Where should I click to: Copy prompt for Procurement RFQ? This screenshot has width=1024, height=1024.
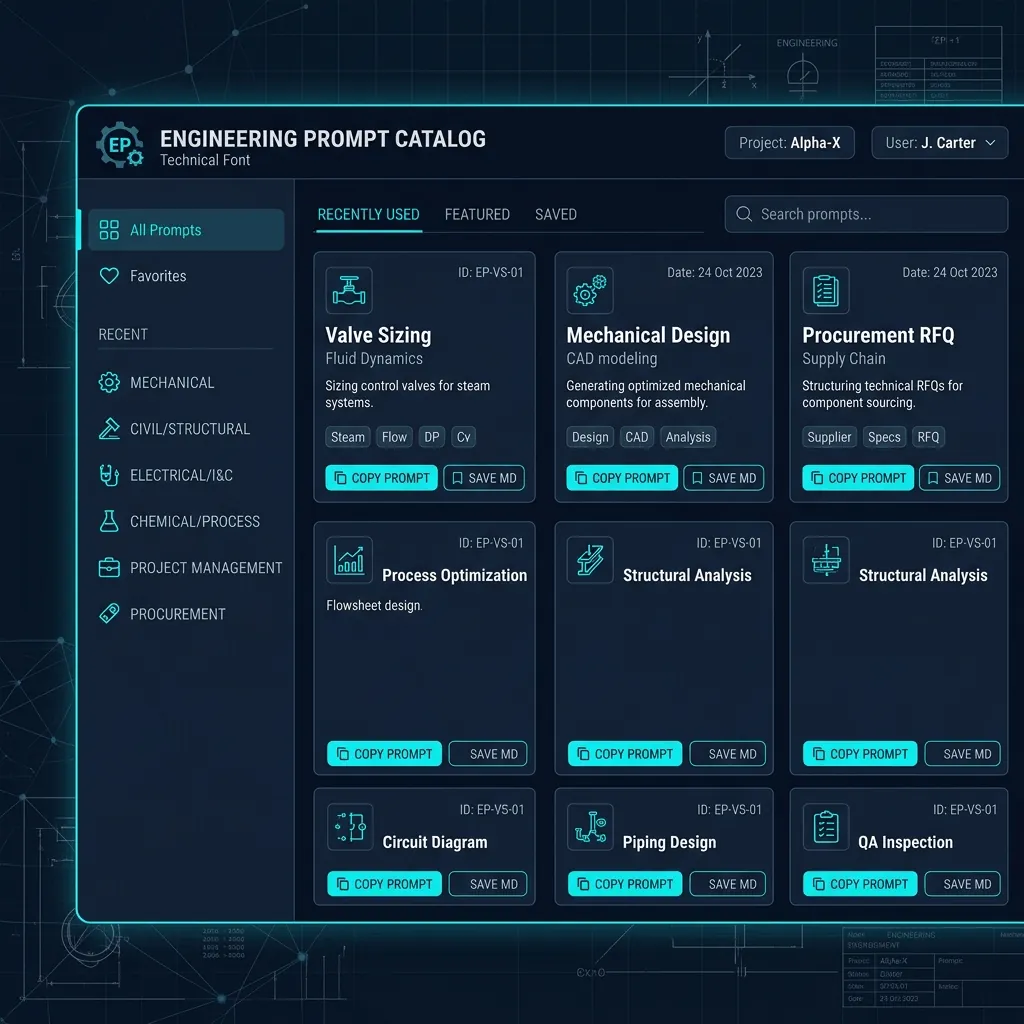pos(857,477)
